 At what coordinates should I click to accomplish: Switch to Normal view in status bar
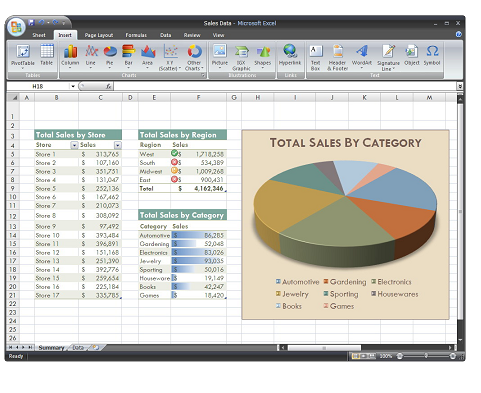(356, 356)
